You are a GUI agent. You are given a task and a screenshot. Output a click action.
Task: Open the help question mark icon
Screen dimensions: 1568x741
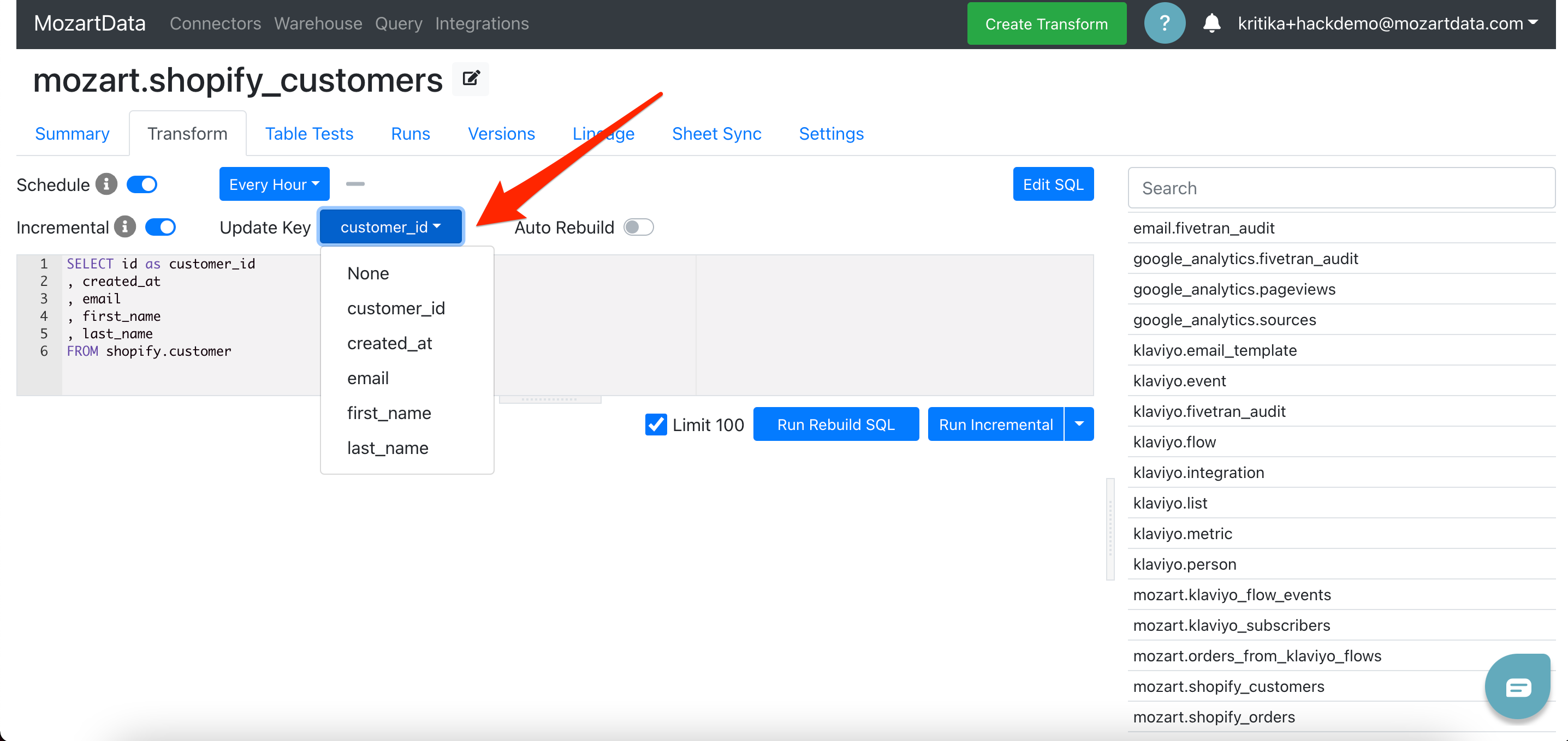(x=1164, y=23)
